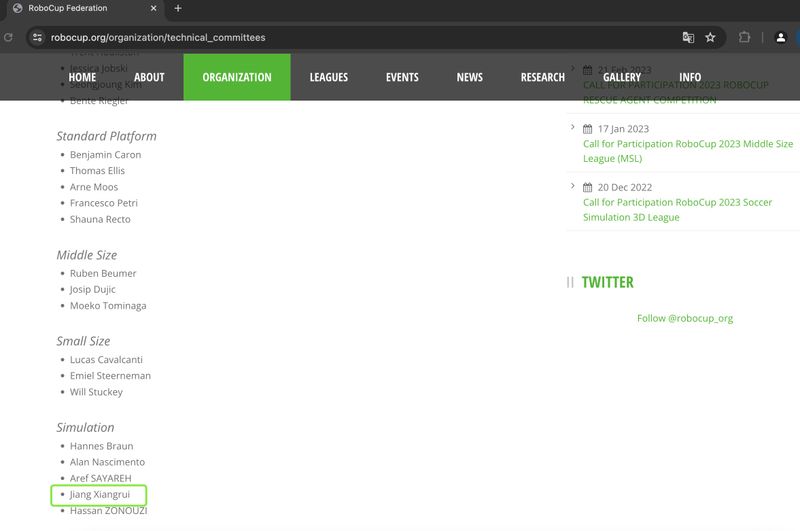Open the browser profile icon
This screenshot has height=531, width=800.
coord(781,37)
